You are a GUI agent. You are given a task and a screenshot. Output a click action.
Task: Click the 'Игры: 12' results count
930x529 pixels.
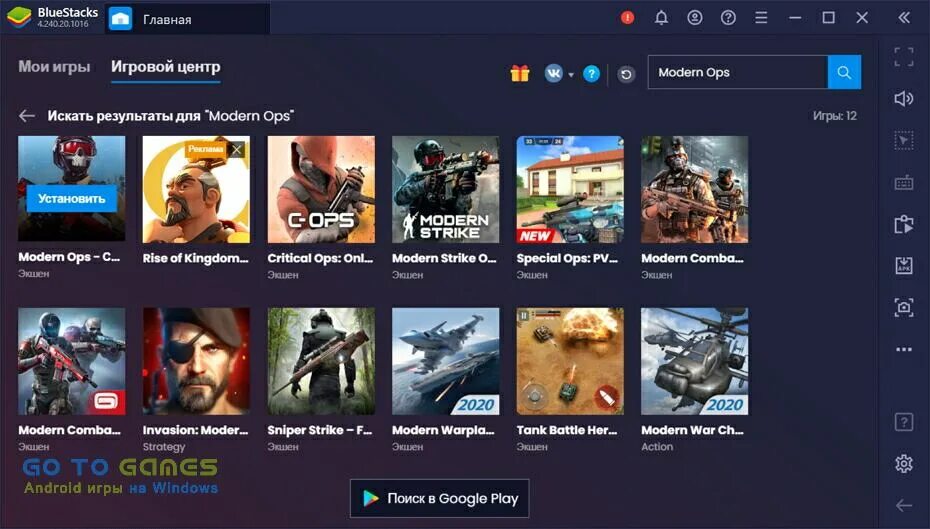coord(835,116)
